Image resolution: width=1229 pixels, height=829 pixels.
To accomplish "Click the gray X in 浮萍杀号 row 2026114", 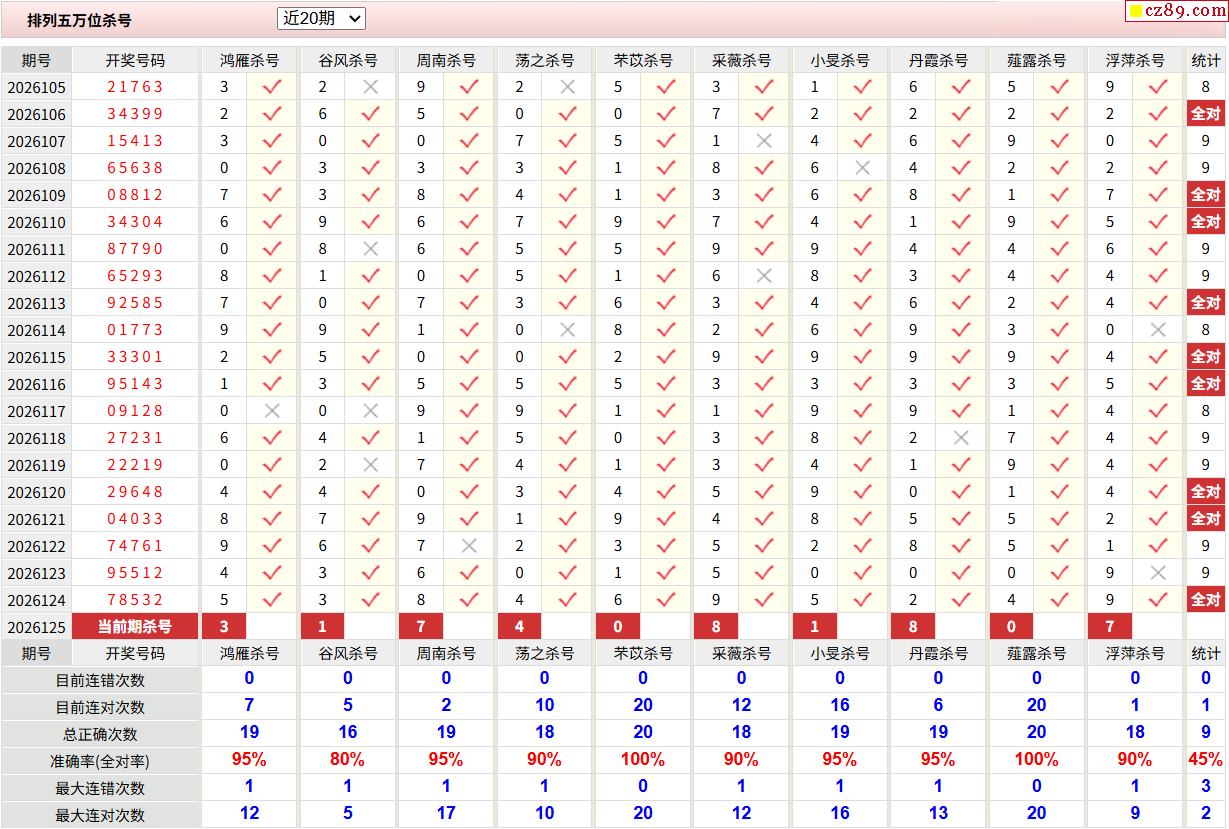I will 1158,330.
